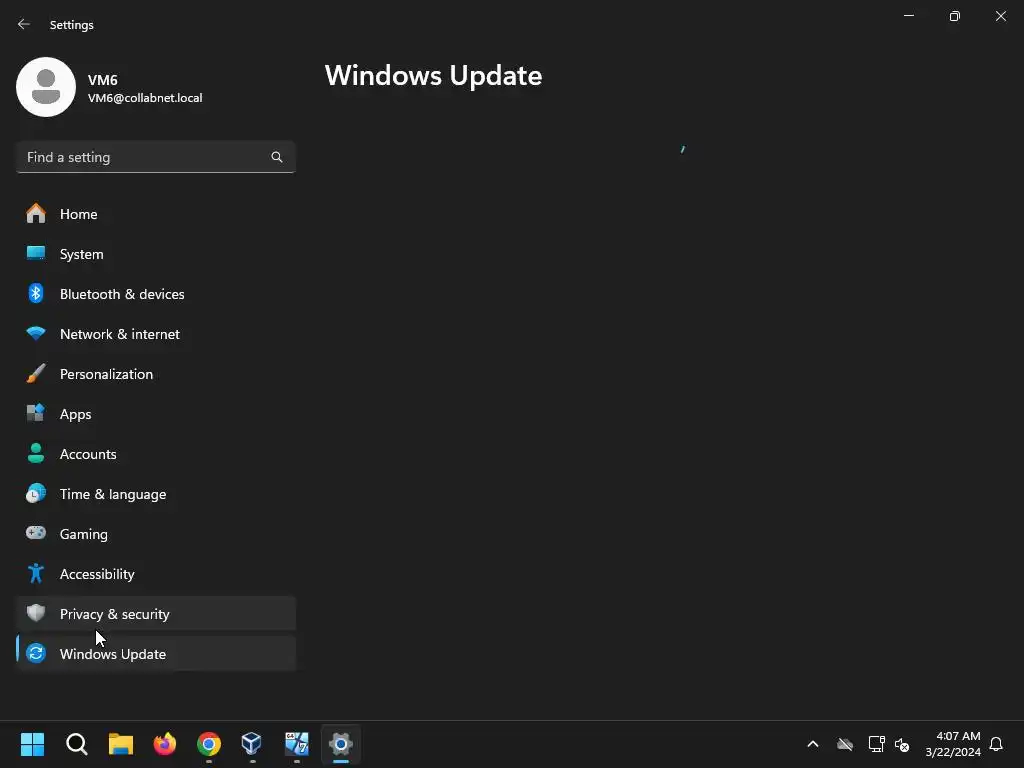Show hidden tray icons chevron
The image size is (1024, 768).
(x=813, y=744)
